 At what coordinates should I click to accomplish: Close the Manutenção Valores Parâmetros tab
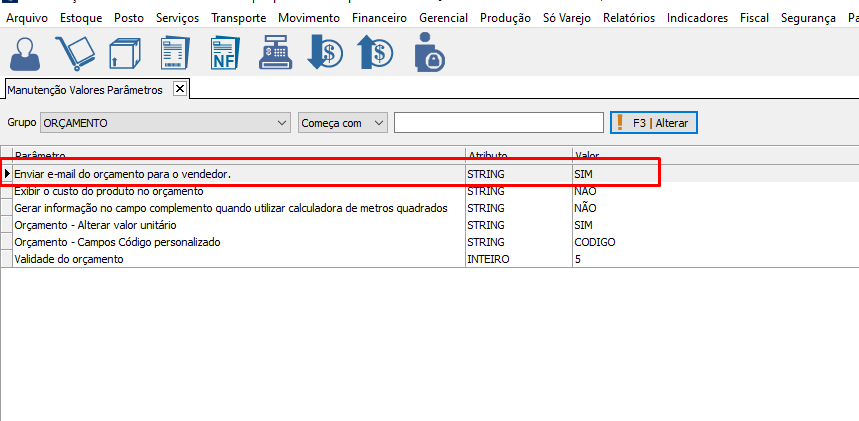[180, 89]
